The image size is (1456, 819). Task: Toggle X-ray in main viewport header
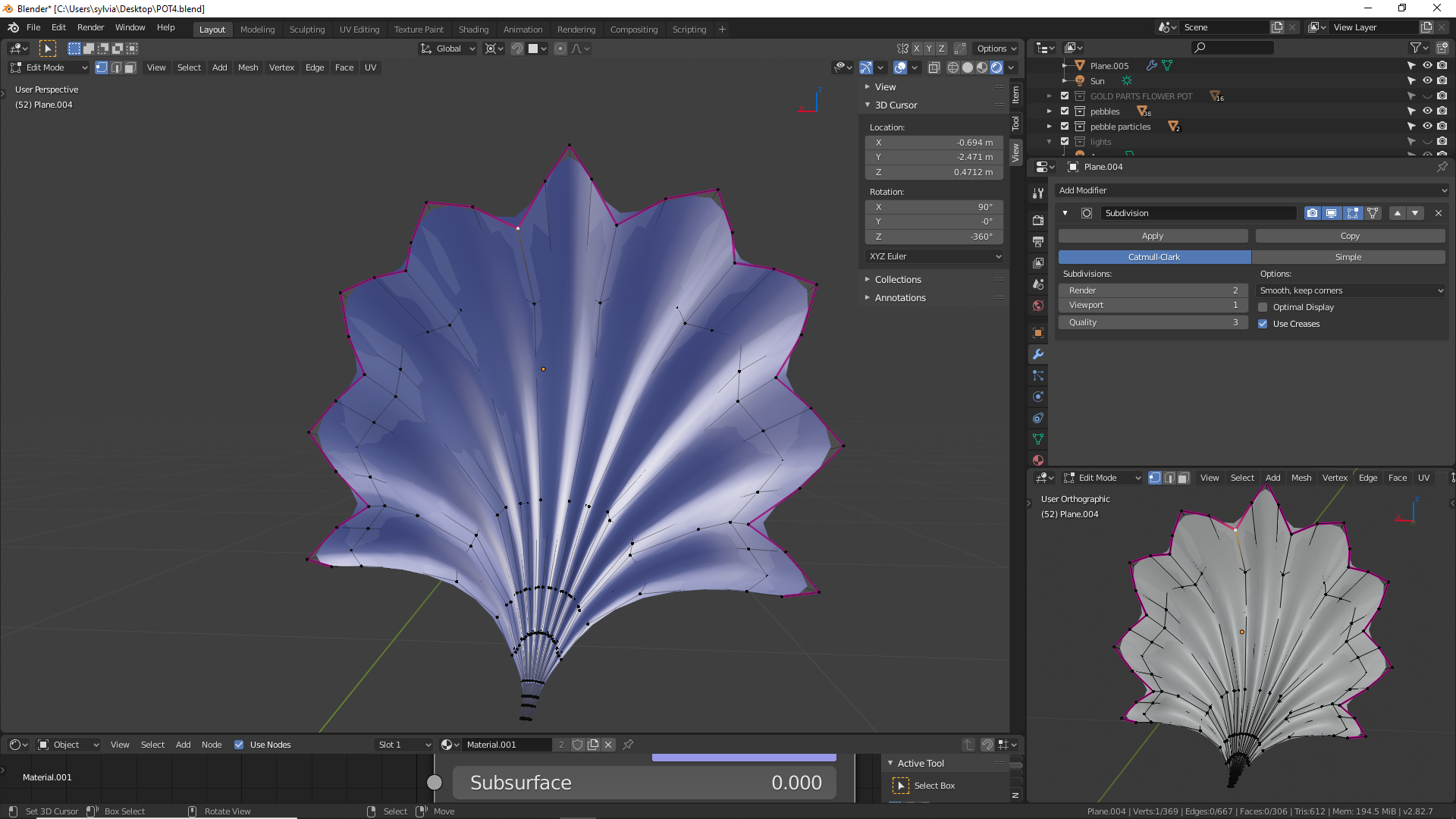(x=934, y=67)
